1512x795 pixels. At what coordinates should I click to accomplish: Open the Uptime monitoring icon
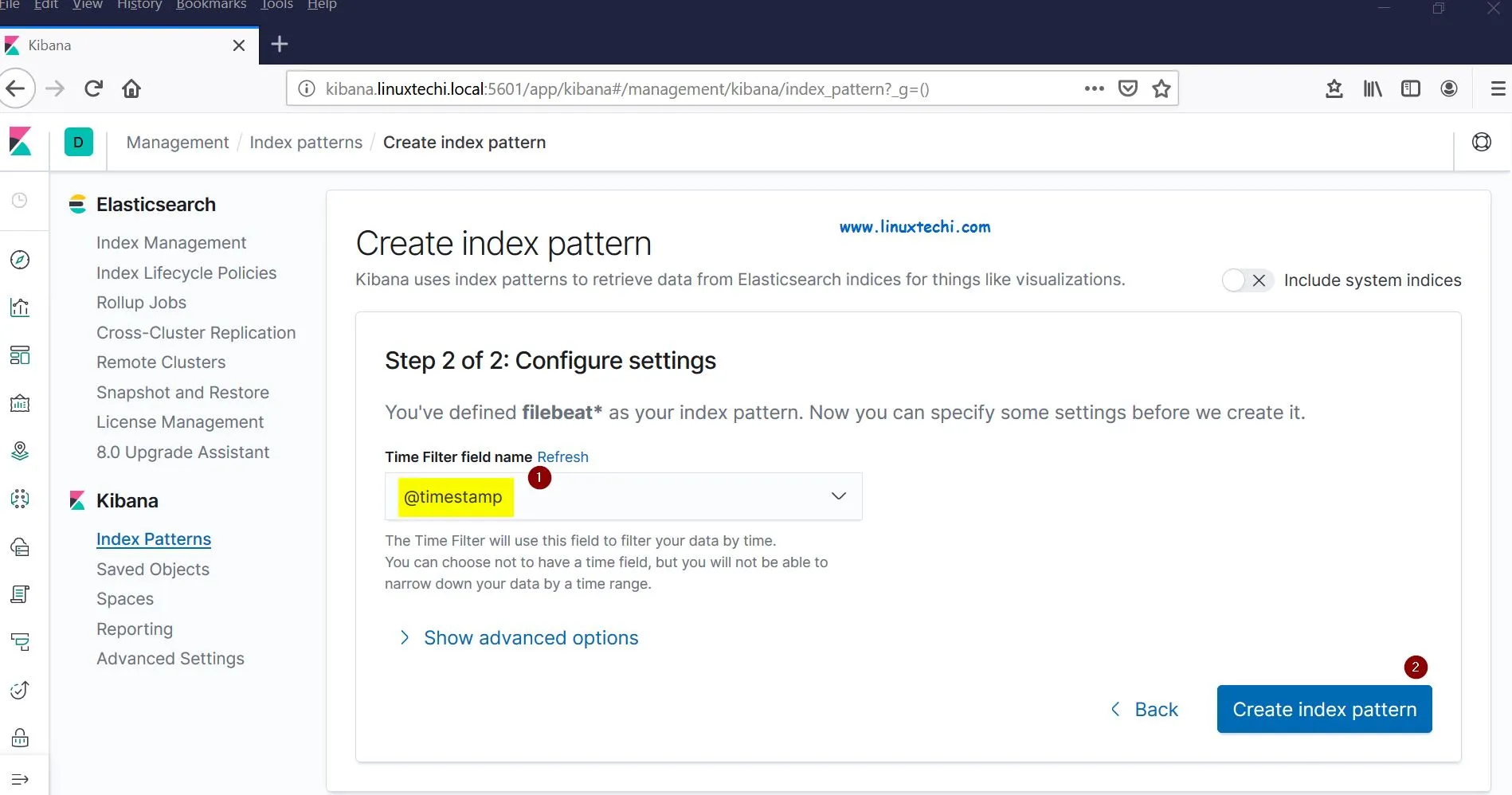click(20, 691)
